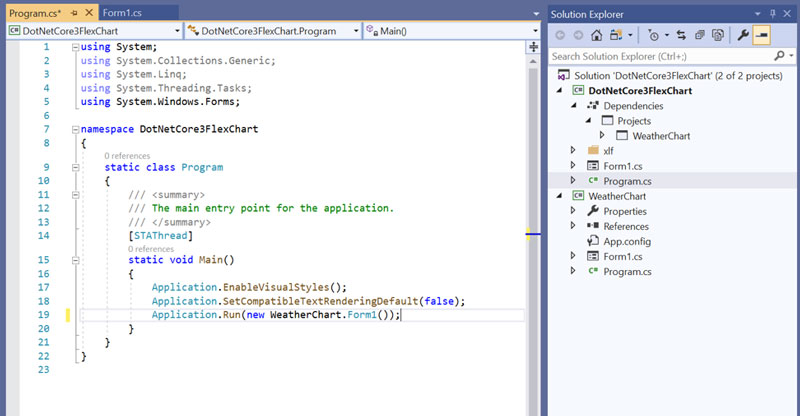This screenshot has height=416, width=800.
Task: Expand the Properties node in WeatherChart
Action: (573, 210)
